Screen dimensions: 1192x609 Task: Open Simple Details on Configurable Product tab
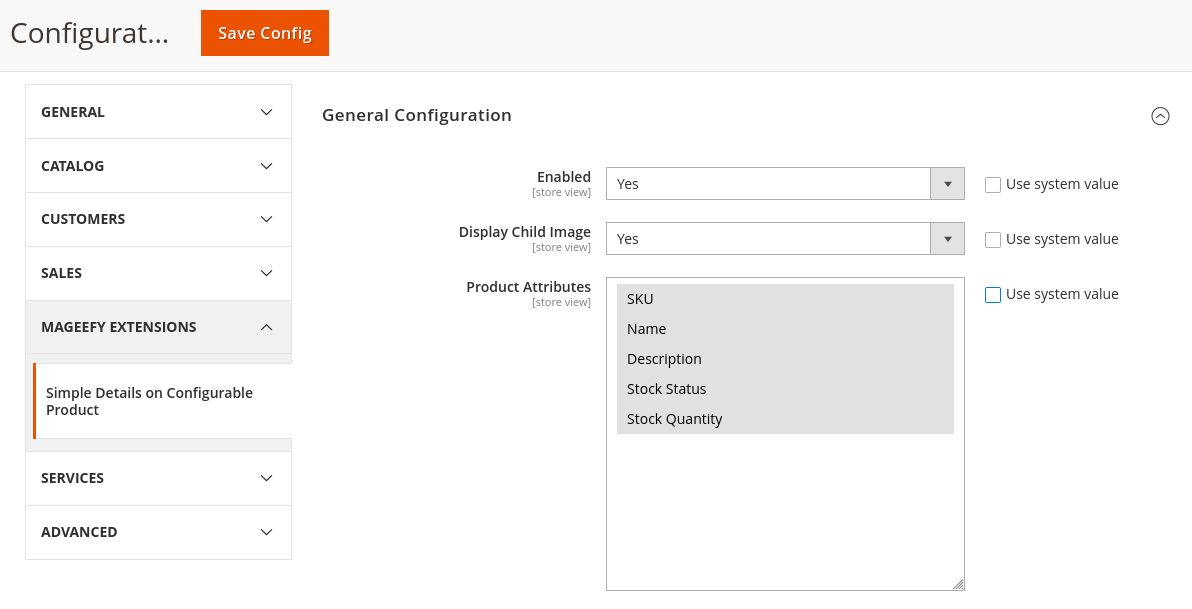click(149, 401)
